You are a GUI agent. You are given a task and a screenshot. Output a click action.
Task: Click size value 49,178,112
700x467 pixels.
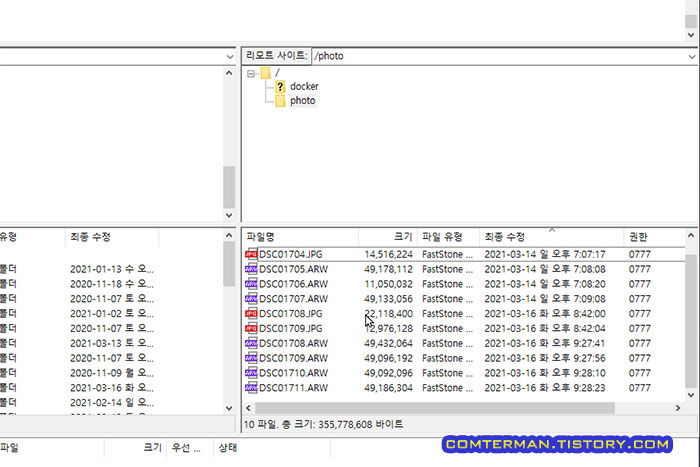[x=388, y=269]
